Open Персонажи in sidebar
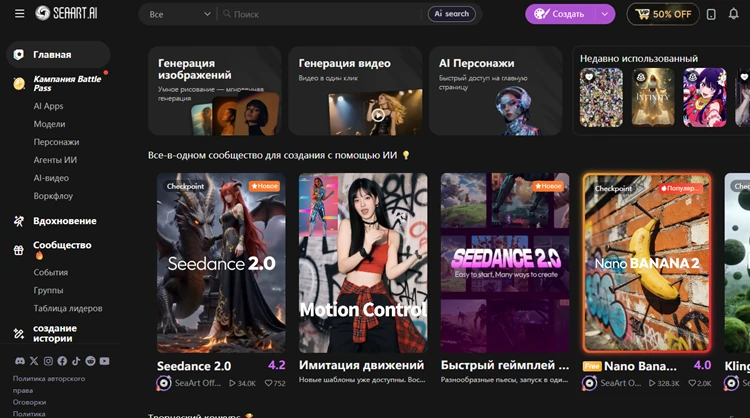This screenshot has width=750, height=418. click(56, 142)
